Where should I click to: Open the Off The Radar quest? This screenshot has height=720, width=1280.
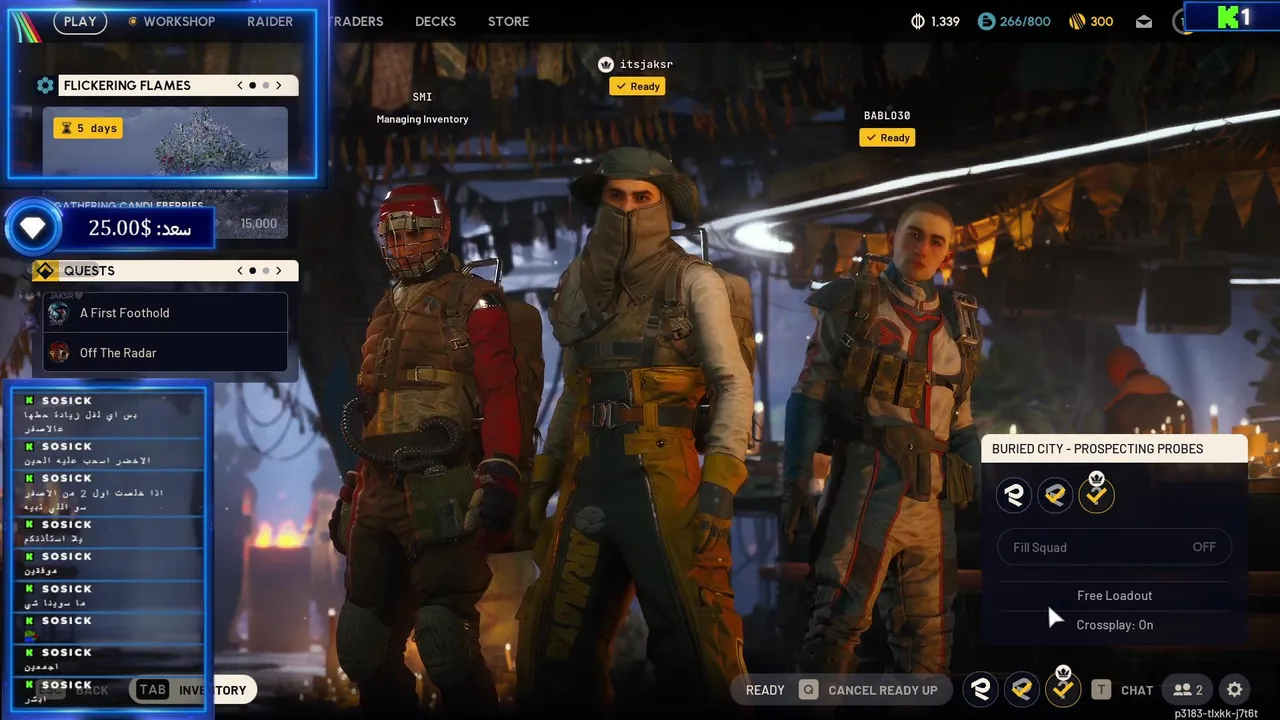[166, 353]
